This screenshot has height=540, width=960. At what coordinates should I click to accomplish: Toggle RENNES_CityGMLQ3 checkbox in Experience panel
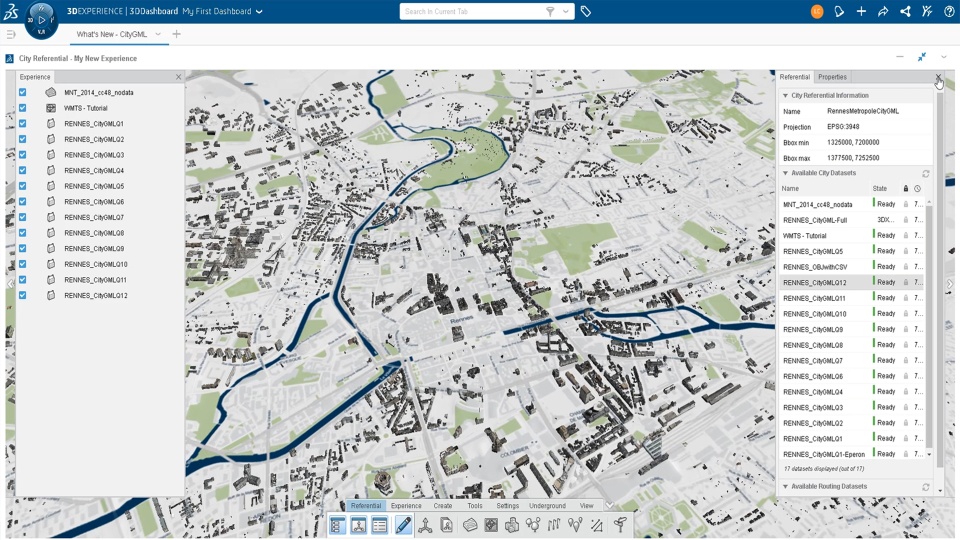pos(23,154)
